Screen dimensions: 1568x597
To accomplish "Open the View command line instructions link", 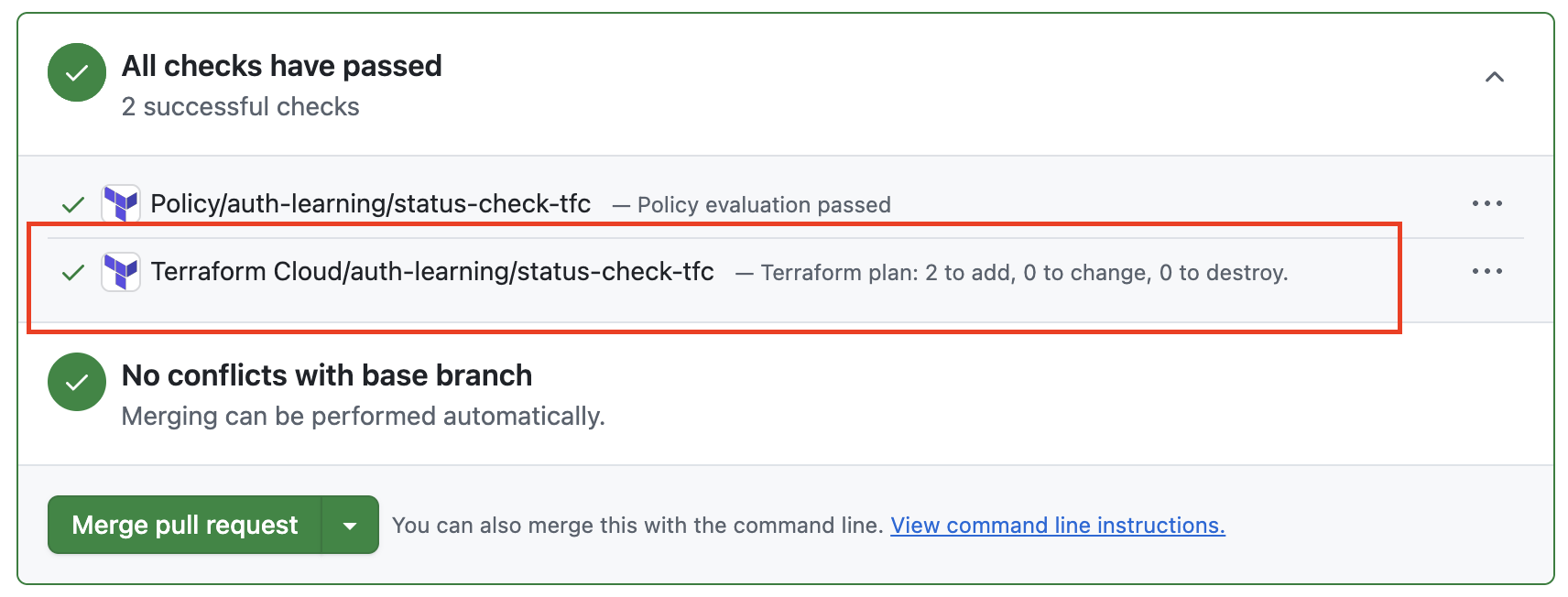I will (x=1057, y=526).
